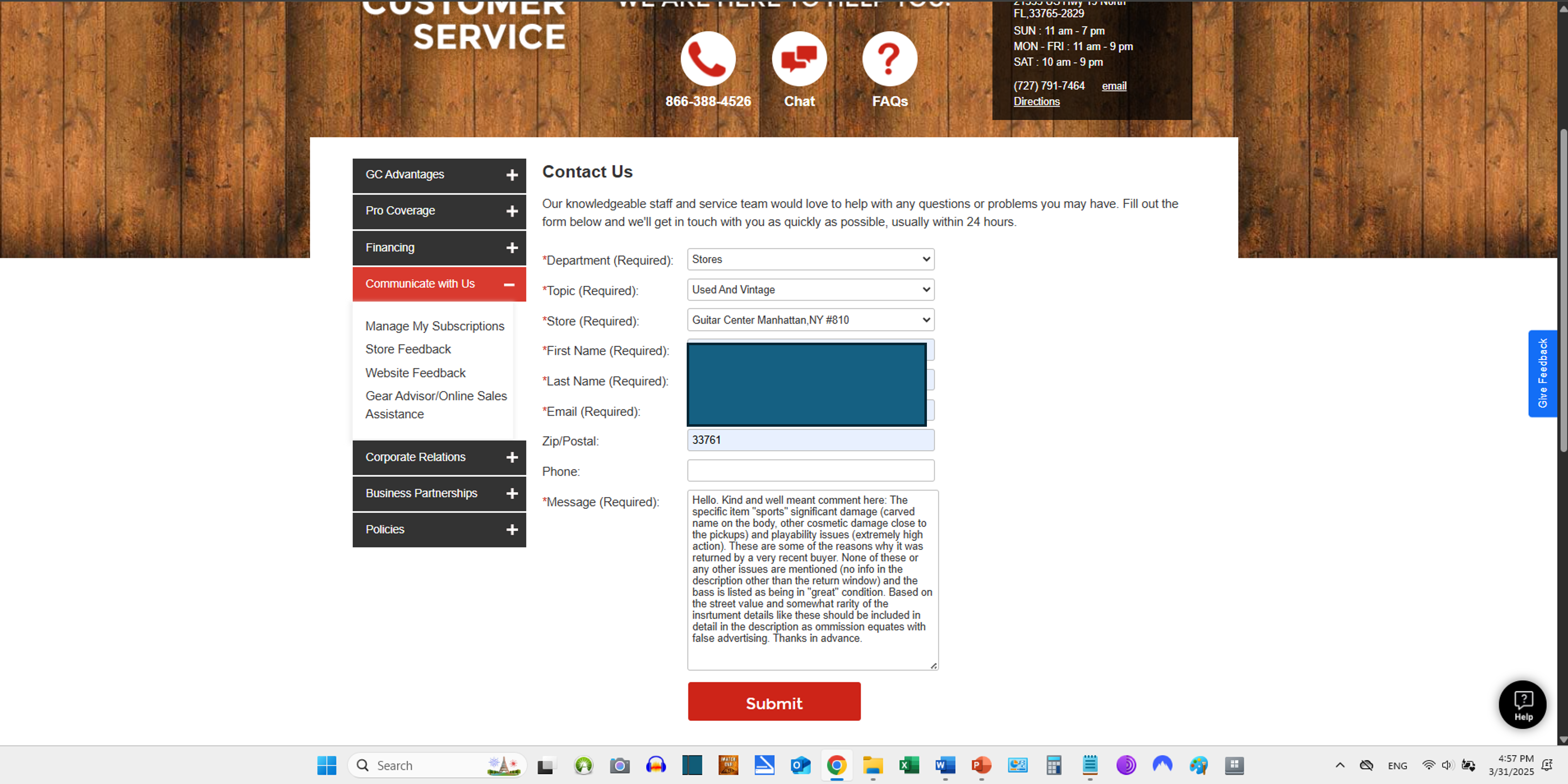The height and width of the screenshot is (784, 1568).
Task: Open Excel from the taskbar
Action: coord(909,765)
